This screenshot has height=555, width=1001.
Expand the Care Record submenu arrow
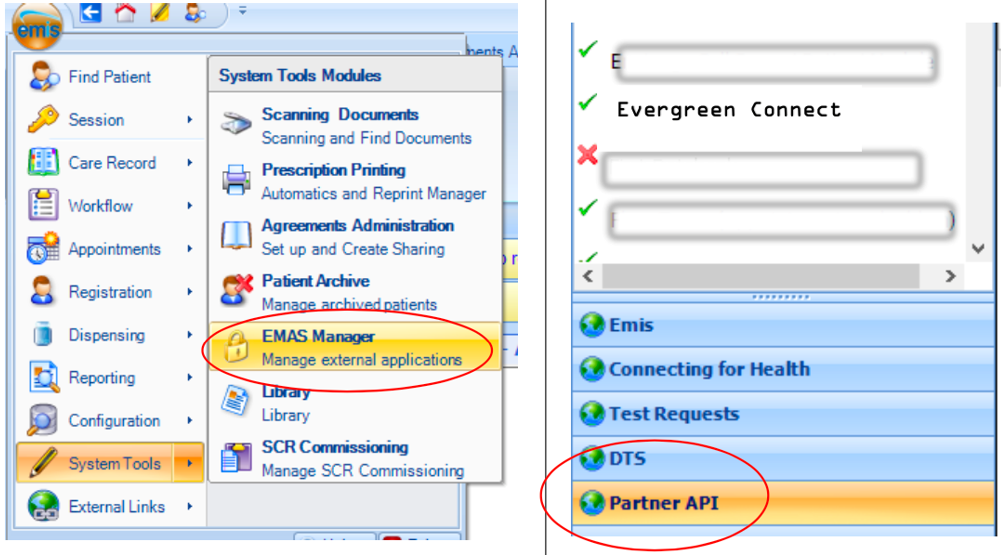190,162
